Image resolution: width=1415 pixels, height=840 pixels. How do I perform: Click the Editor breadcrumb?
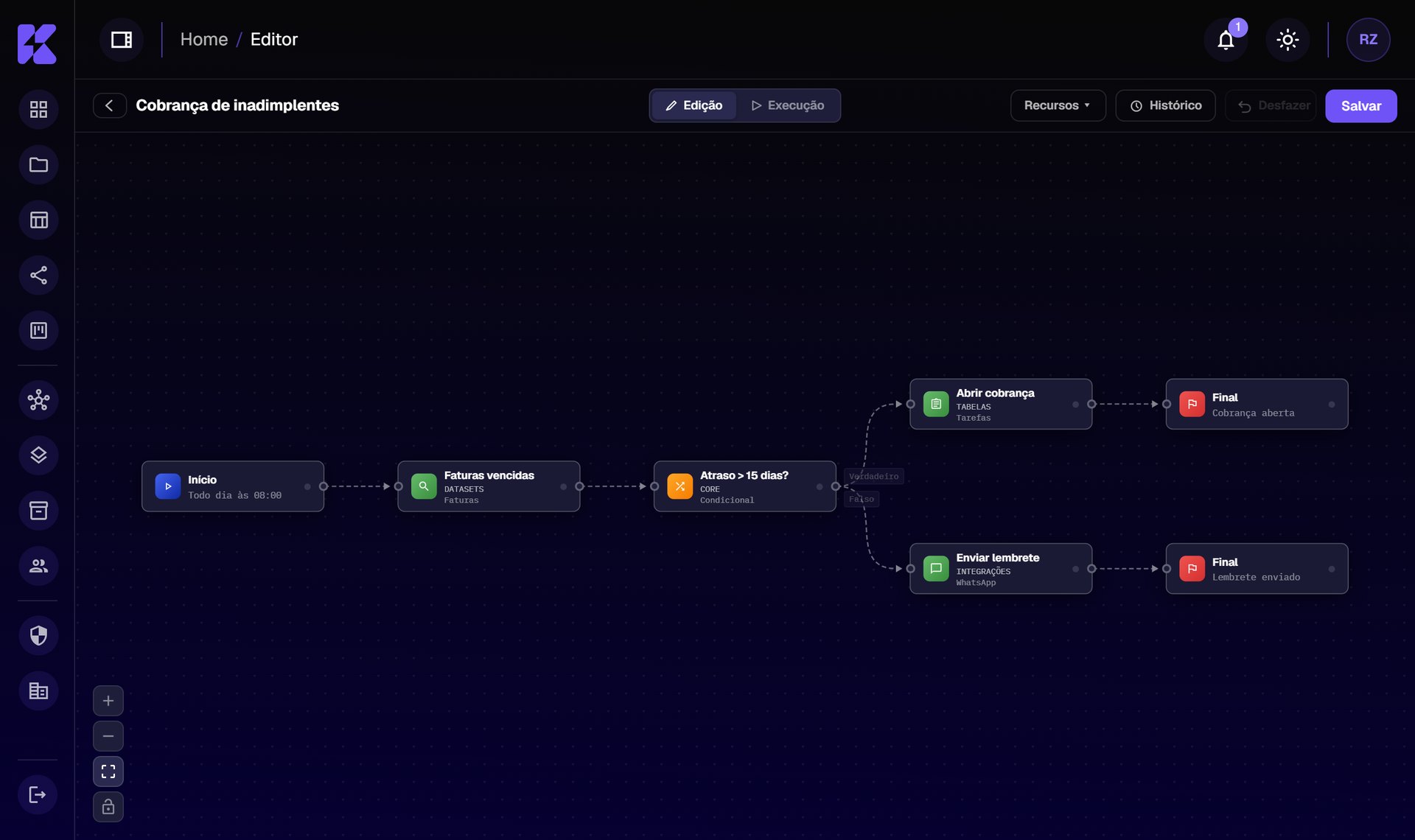(x=273, y=40)
